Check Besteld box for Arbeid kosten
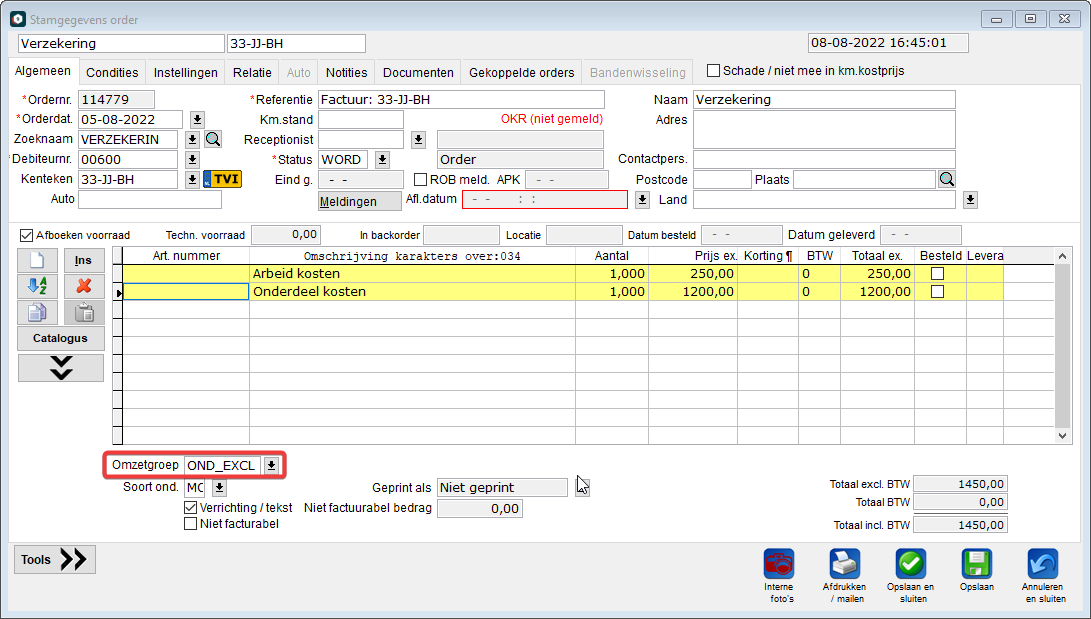1091x619 pixels. coord(937,274)
